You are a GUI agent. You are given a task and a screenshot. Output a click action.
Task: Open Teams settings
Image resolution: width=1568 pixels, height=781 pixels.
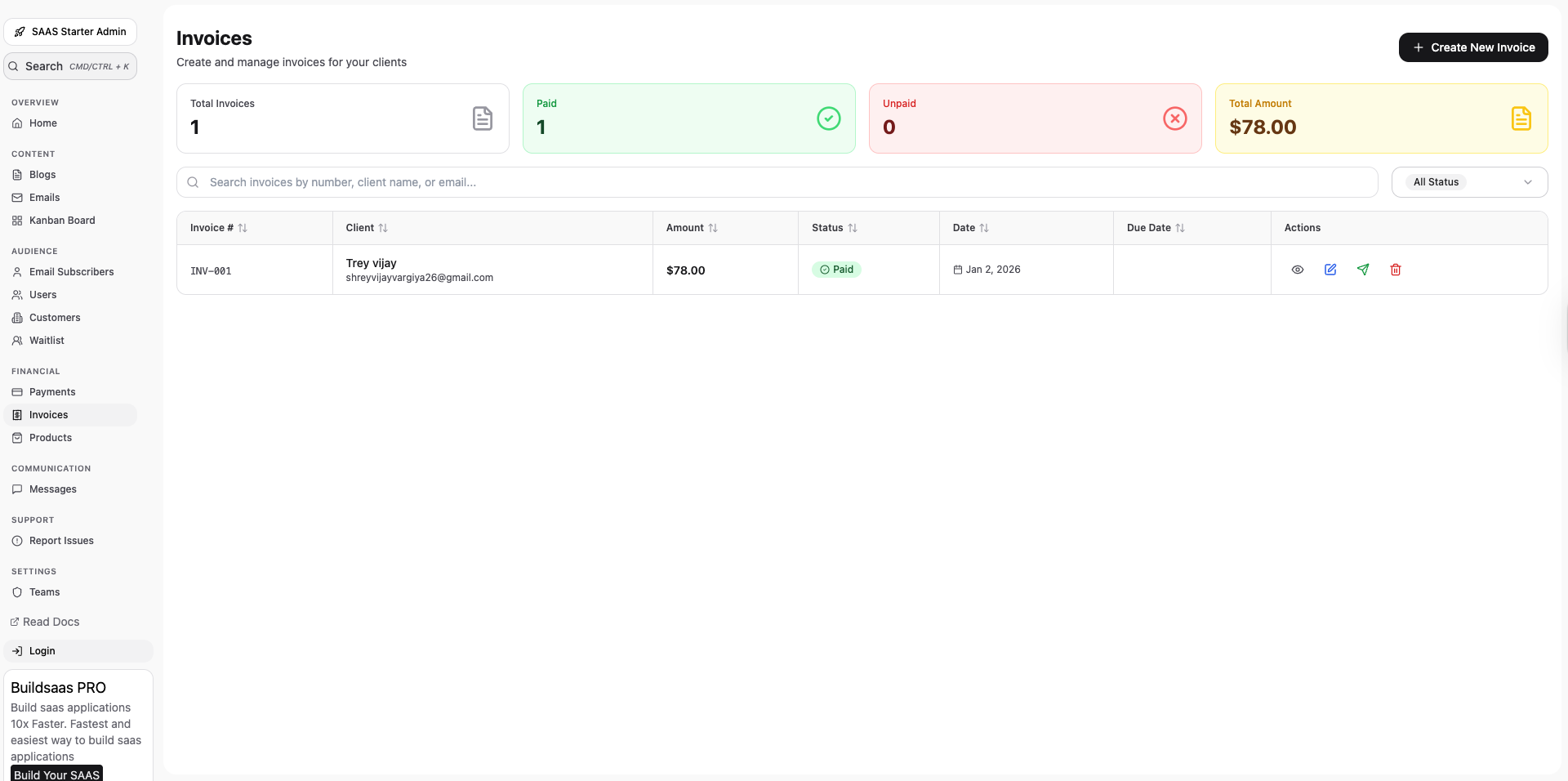point(70,592)
